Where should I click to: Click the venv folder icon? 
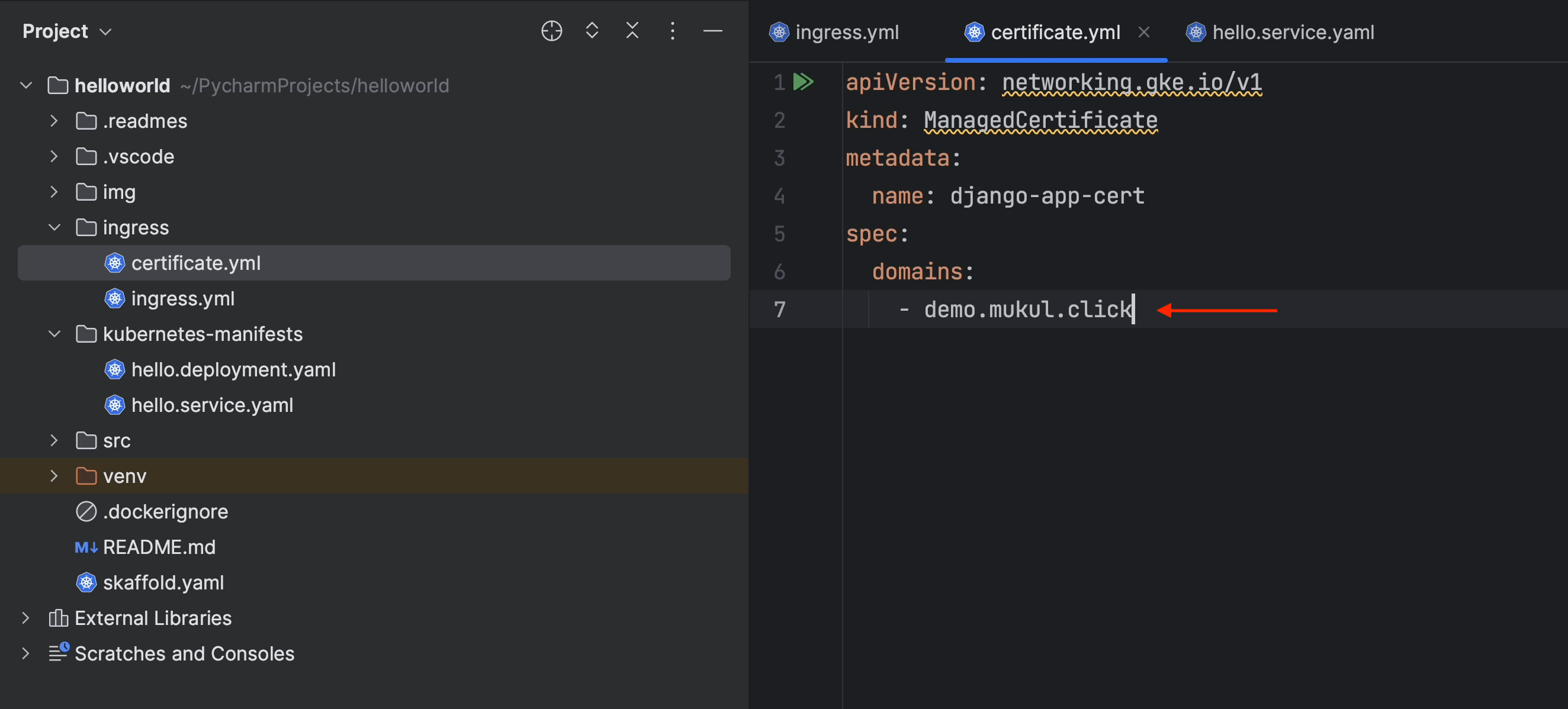point(86,476)
